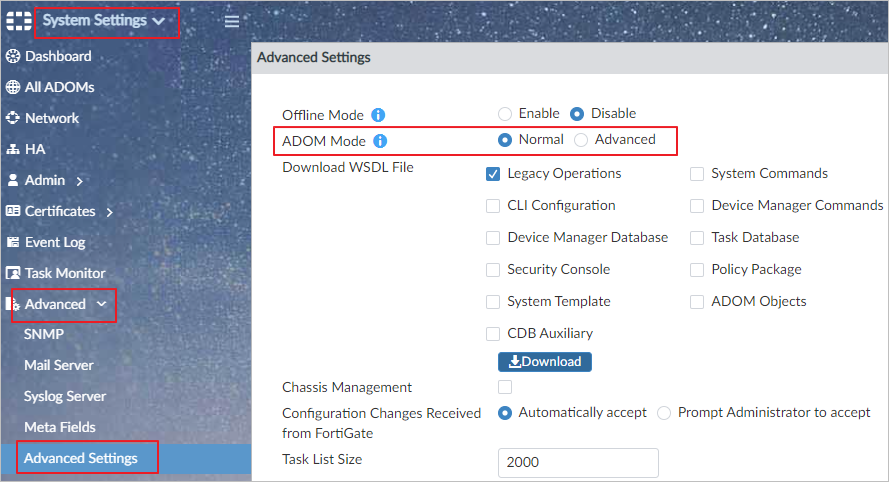Open the Event Log menu item
889x482 pixels.
point(55,242)
